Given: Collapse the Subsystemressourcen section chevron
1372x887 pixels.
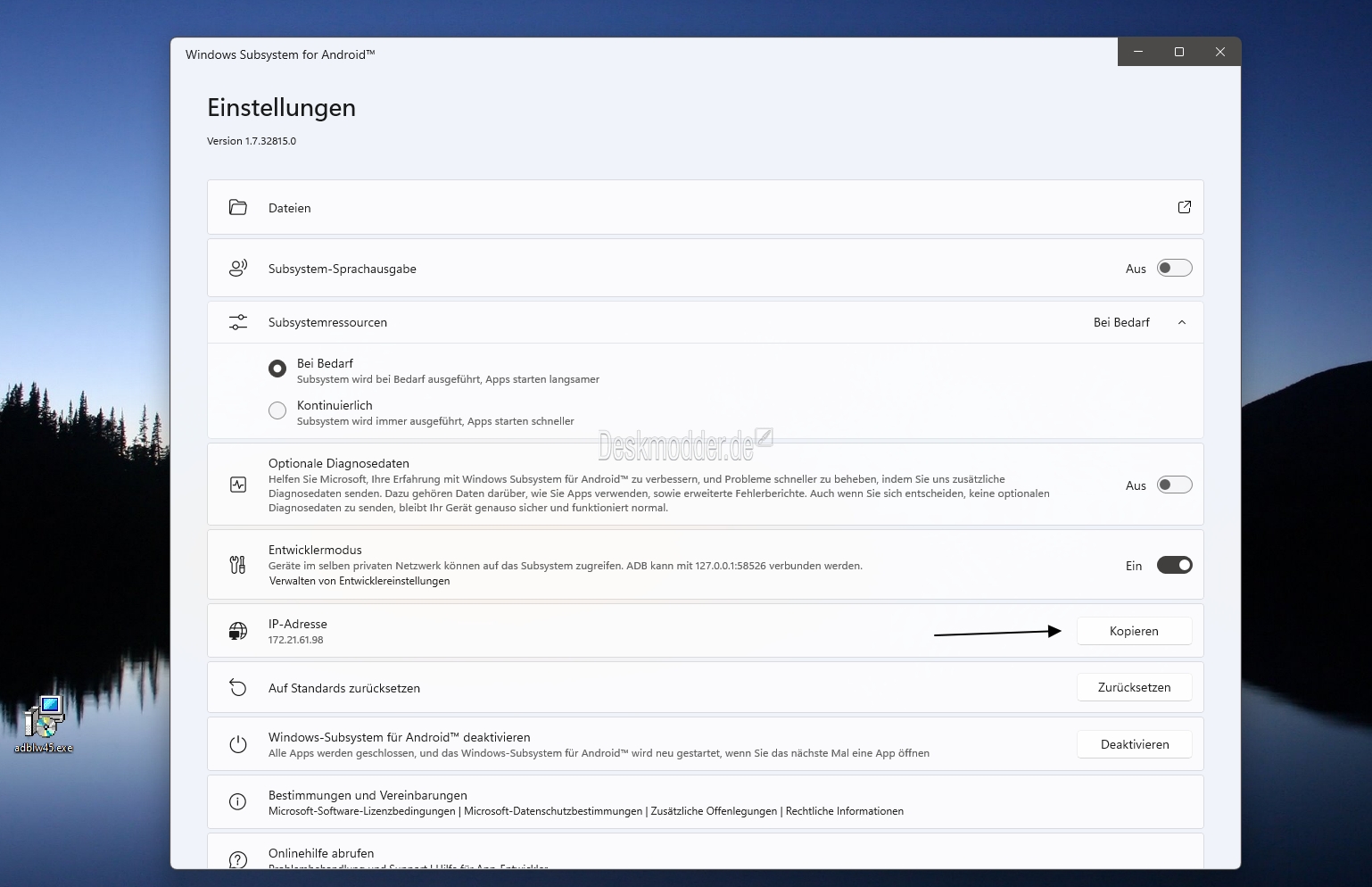Looking at the screenshot, I should coord(1182,322).
